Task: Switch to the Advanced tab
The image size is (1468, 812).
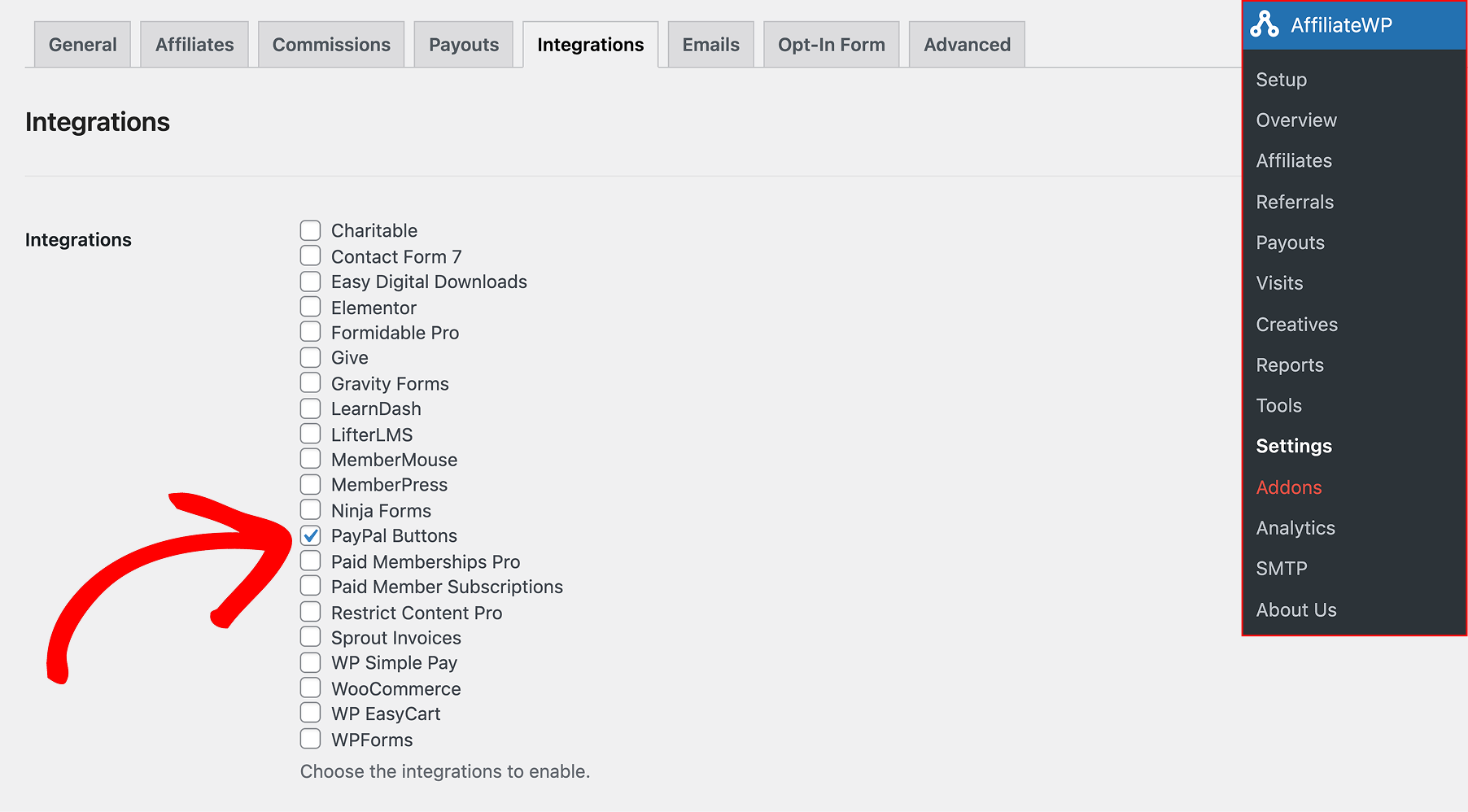Action: pyautogui.click(x=966, y=45)
